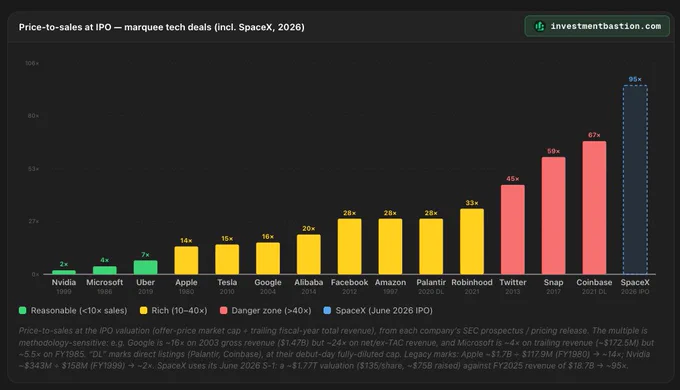This screenshot has height=390, width=680.
Task: Click the Twitter 45× red bar
Action: pyautogui.click(x=513, y=229)
